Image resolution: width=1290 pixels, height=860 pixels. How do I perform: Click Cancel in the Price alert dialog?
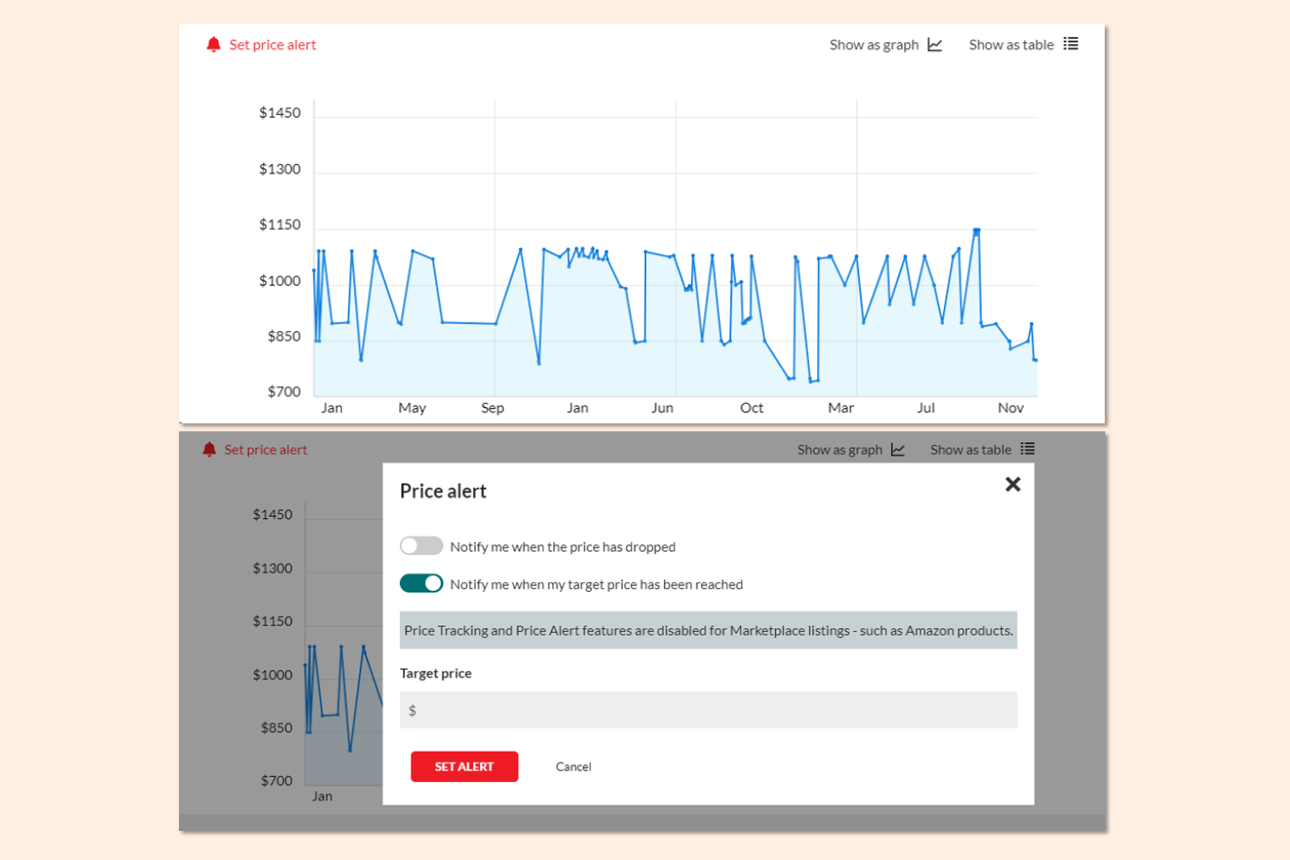coord(572,766)
